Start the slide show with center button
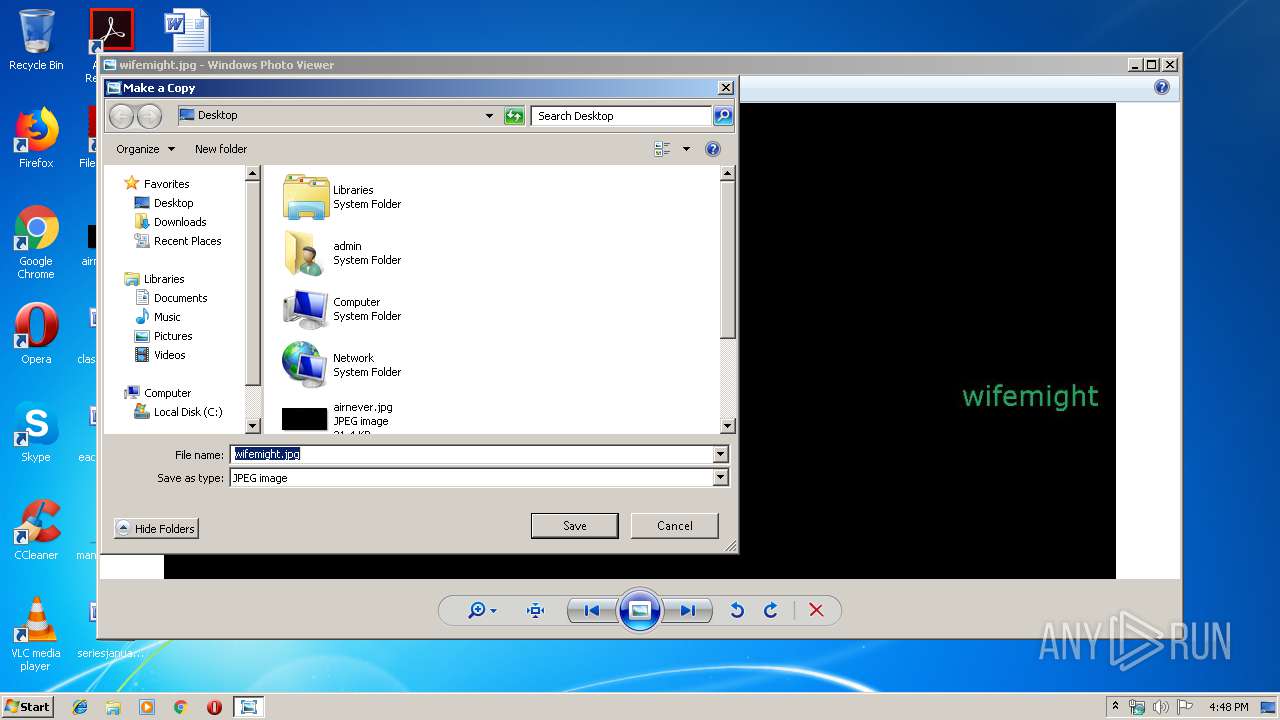The height and width of the screenshot is (720, 1280). click(640, 610)
